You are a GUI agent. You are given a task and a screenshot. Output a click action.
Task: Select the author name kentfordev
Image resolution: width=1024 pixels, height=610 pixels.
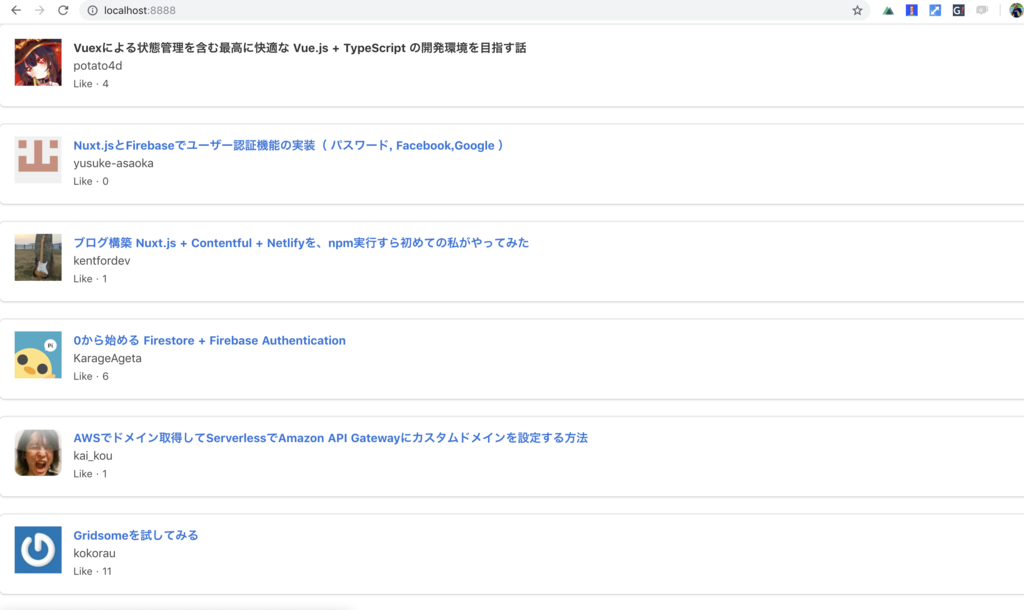click(102, 261)
